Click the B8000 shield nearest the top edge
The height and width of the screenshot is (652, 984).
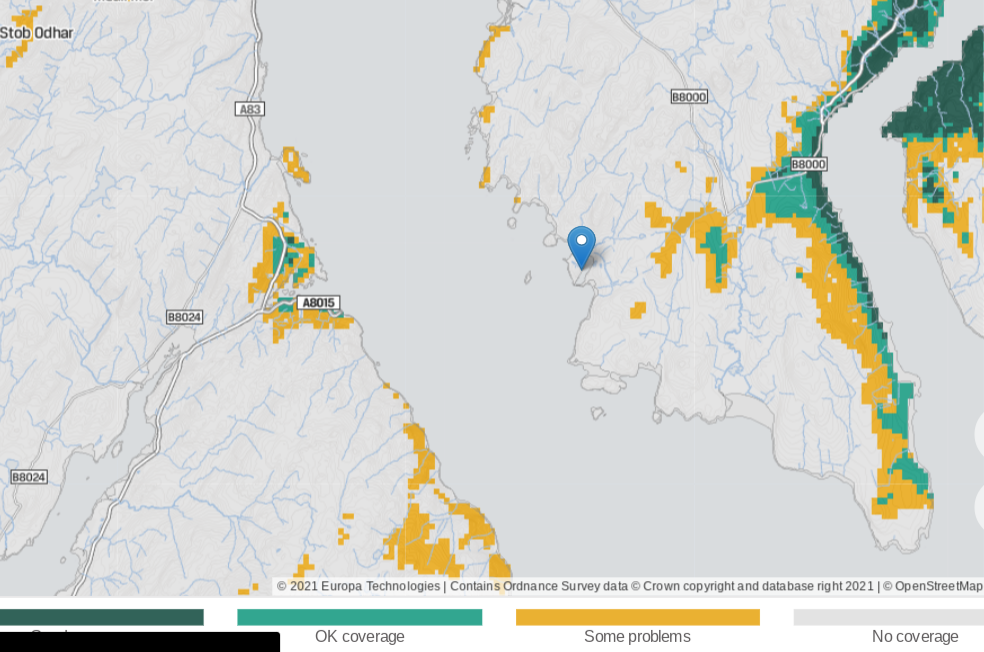click(688, 97)
